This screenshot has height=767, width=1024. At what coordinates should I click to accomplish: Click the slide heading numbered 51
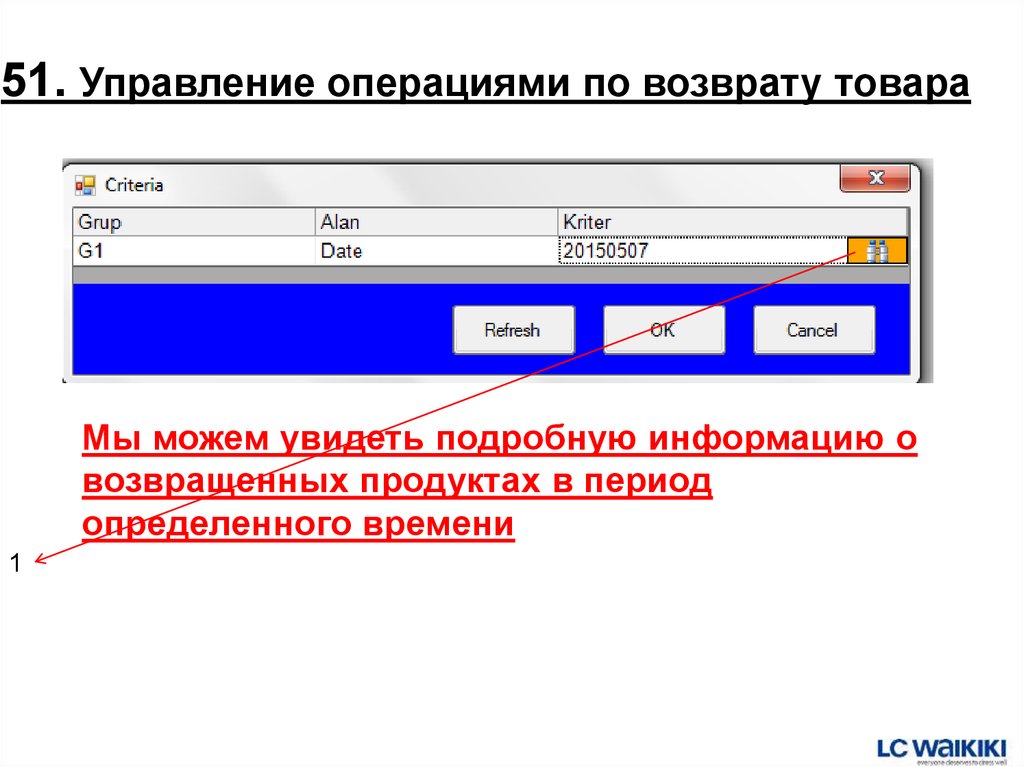point(486,84)
